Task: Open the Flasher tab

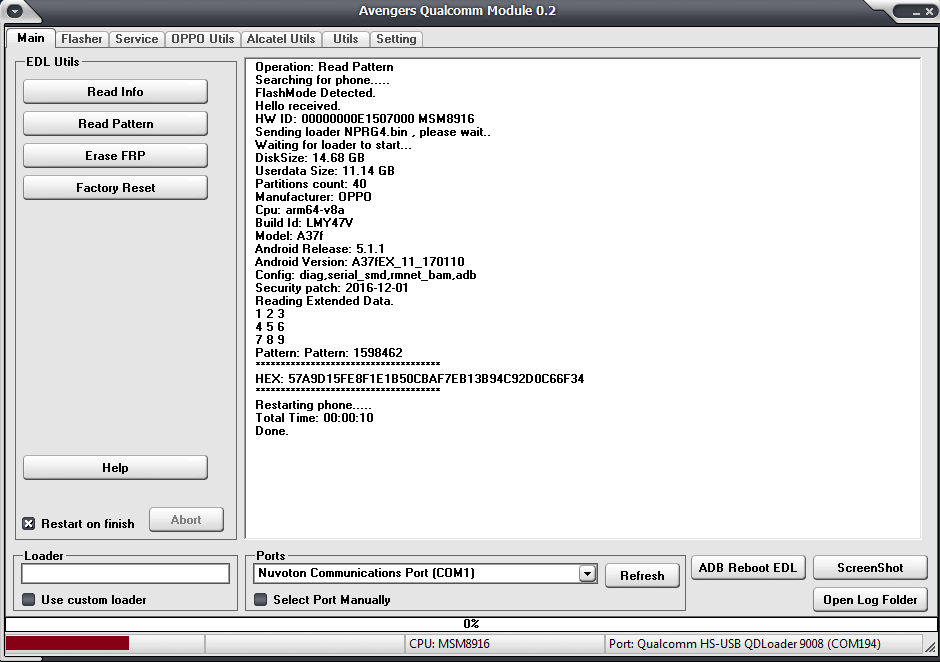Action: pyautogui.click(x=82, y=39)
